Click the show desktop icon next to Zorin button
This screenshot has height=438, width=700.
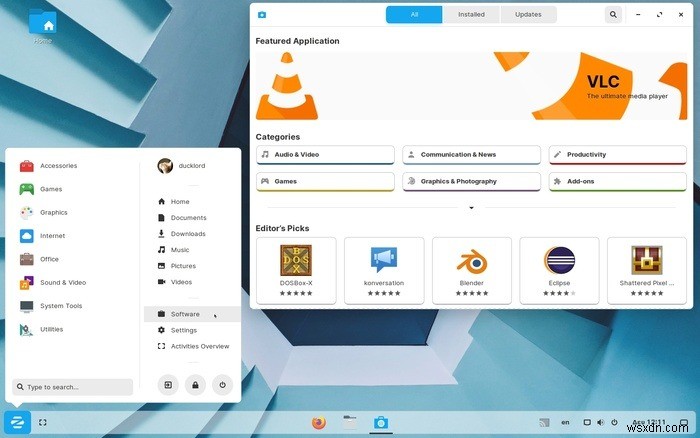[x=42, y=422]
